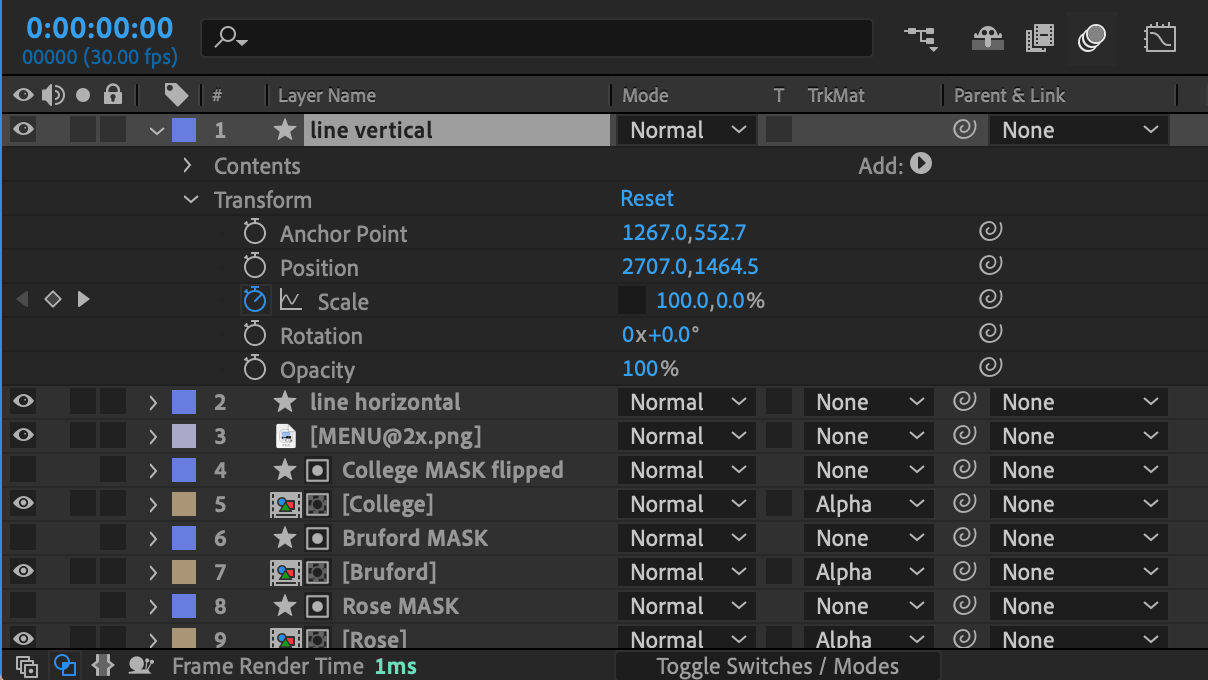1208x680 pixels.
Task: Expand the Contents group
Action: click(187, 165)
